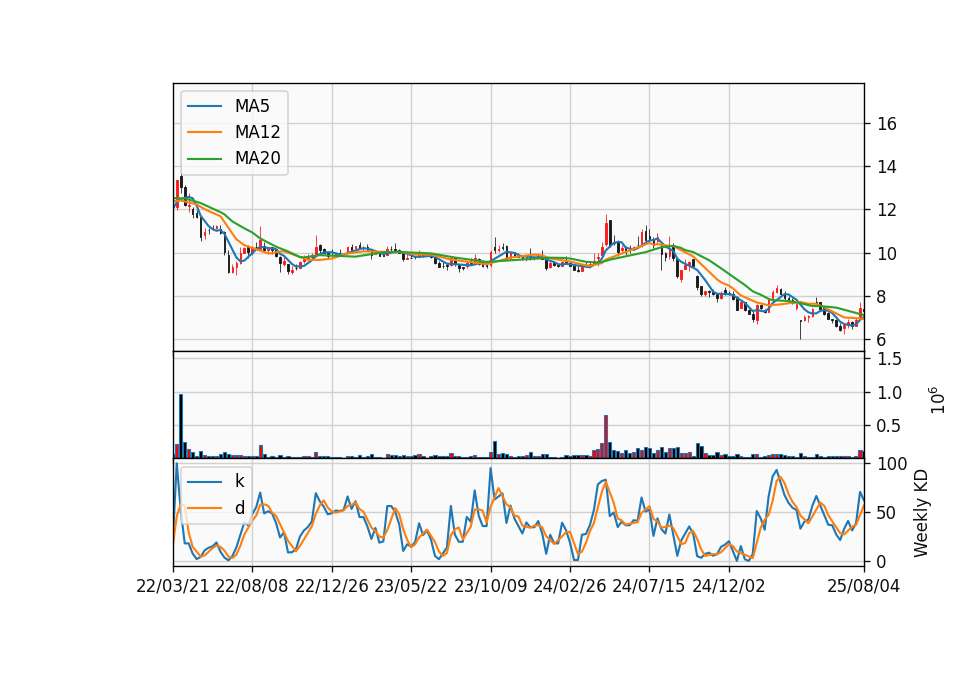Click the d legend label in KD panel
960x690 pixels.
click(239, 508)
